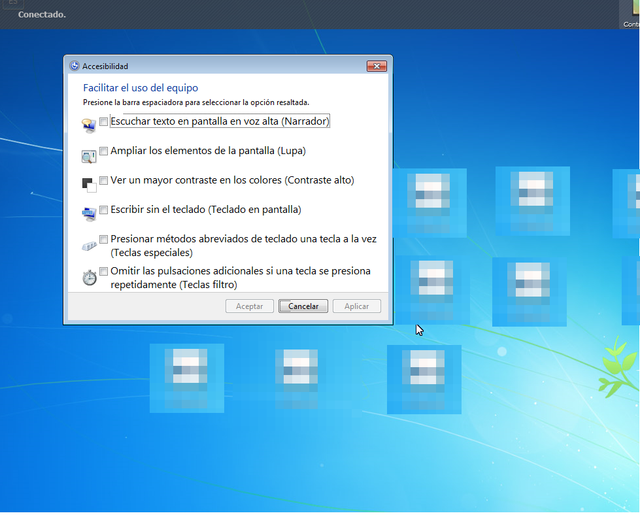Screen dimensions: 640x516
Task: Check the Teclas especiales option
Action: [x=104, y=239]
